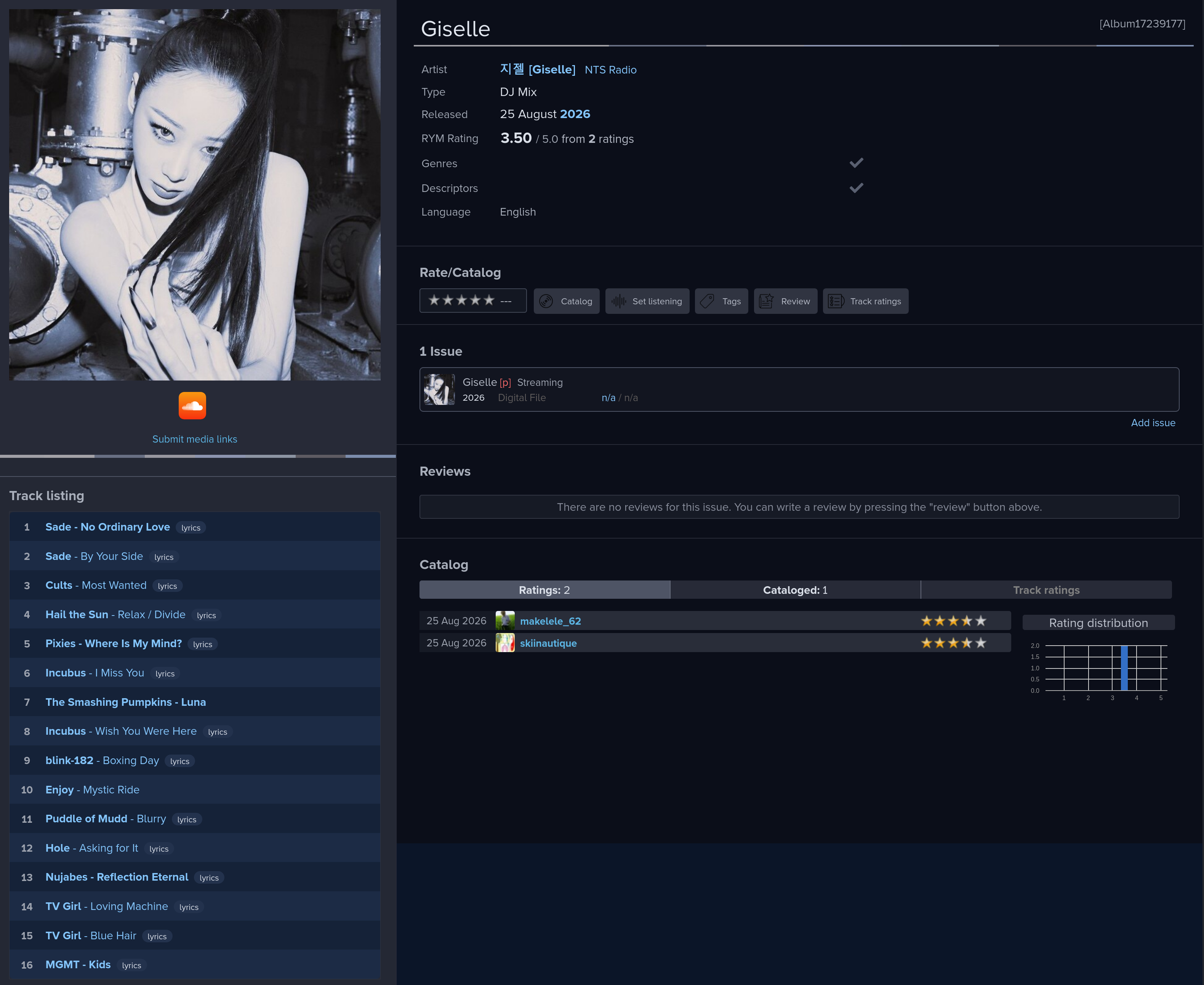Open lyrics for blink-182 - Boxing Day

[180, 761]
